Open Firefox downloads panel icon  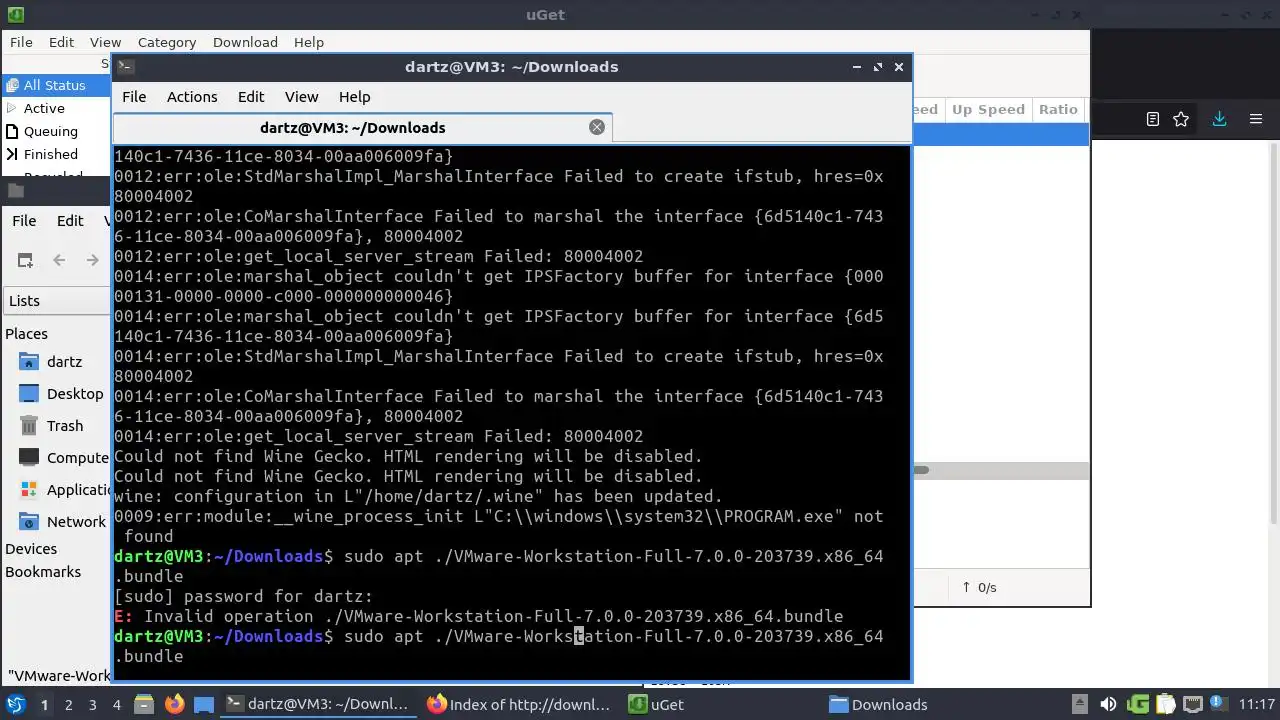[1219, 119]
